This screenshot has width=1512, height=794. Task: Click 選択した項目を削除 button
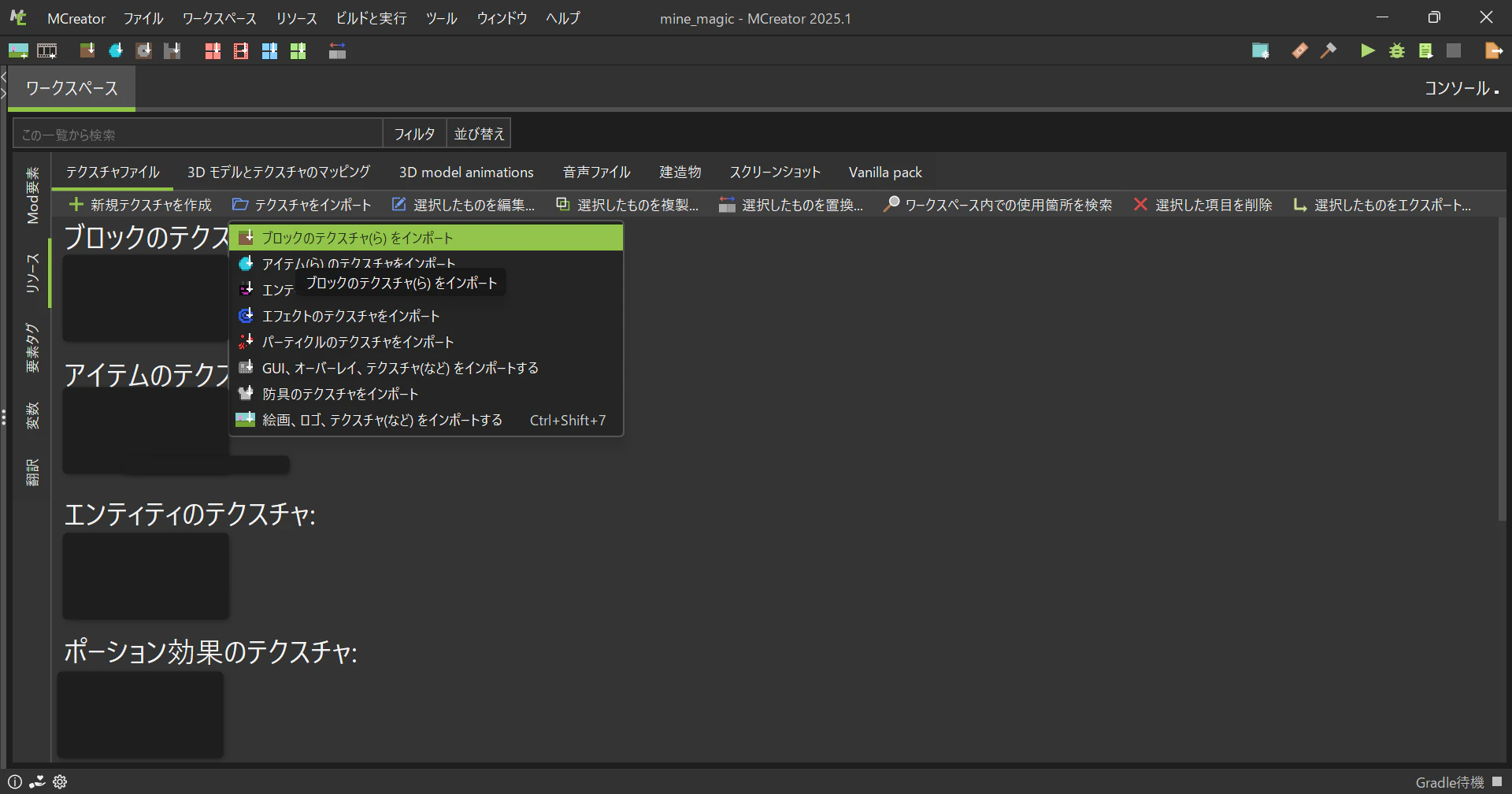tap(1203, 205)
